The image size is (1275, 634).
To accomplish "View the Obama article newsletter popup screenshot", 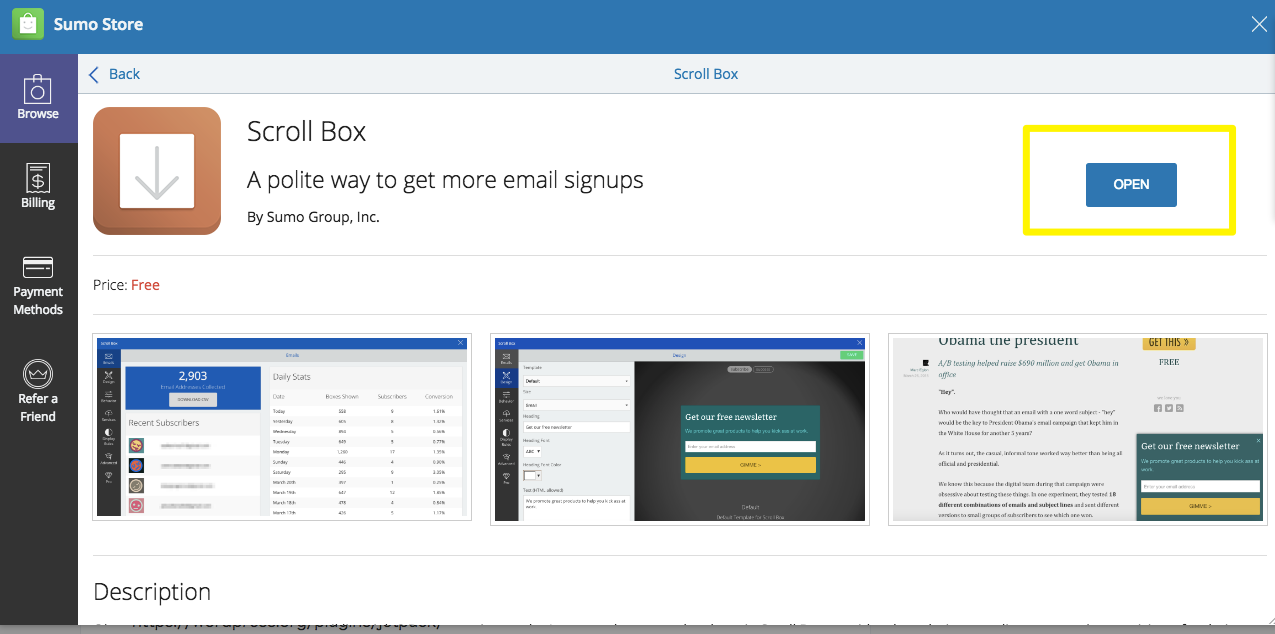I will pos(1078,428).
